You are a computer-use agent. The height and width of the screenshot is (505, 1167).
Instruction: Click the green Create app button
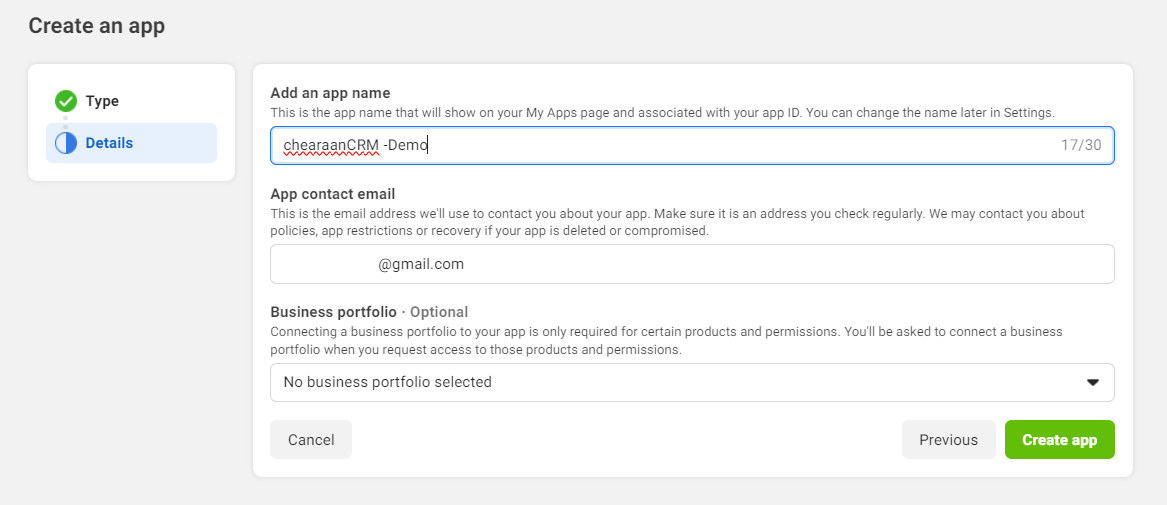pos(1059,440)
